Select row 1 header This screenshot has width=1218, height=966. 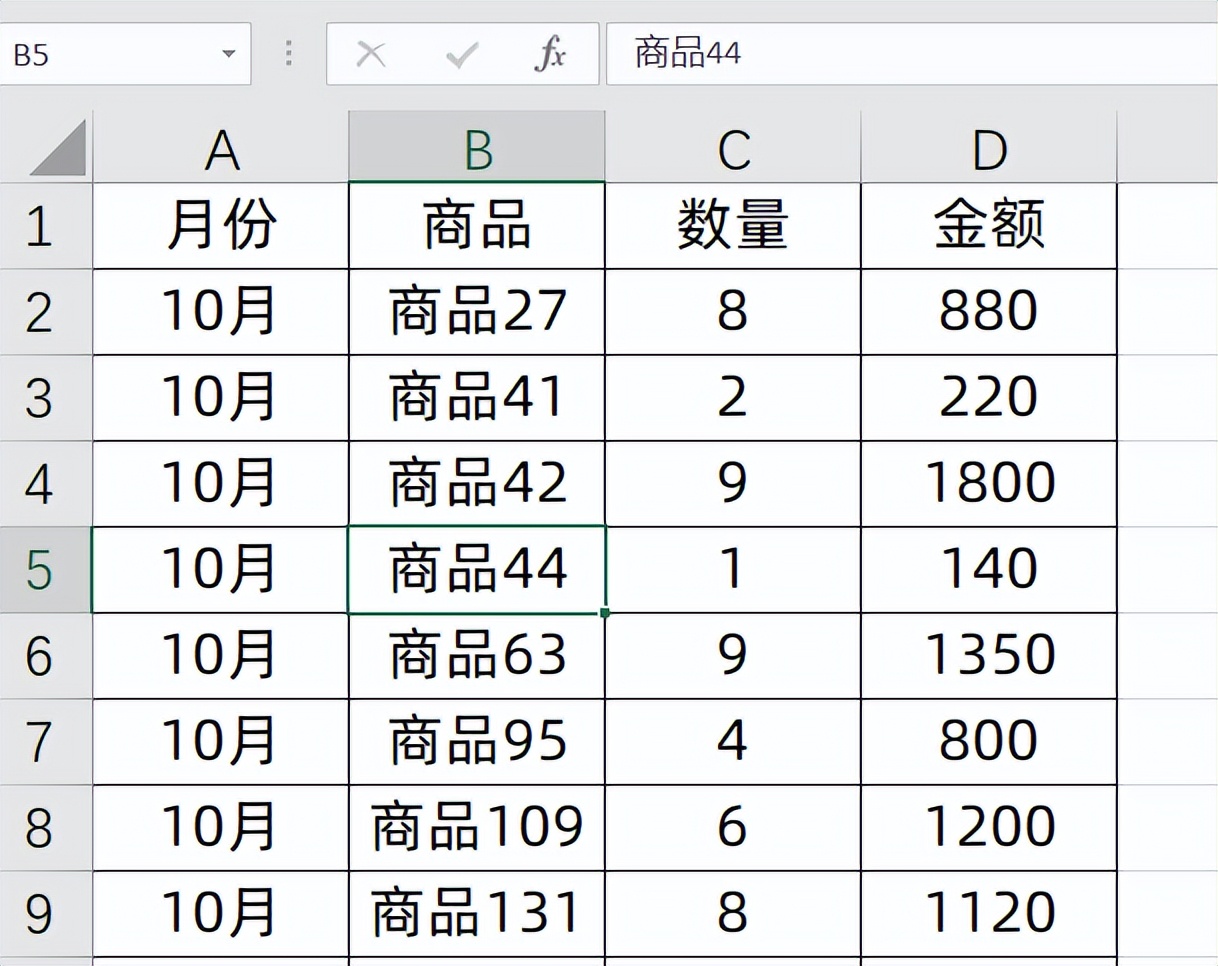pos(46,226)
